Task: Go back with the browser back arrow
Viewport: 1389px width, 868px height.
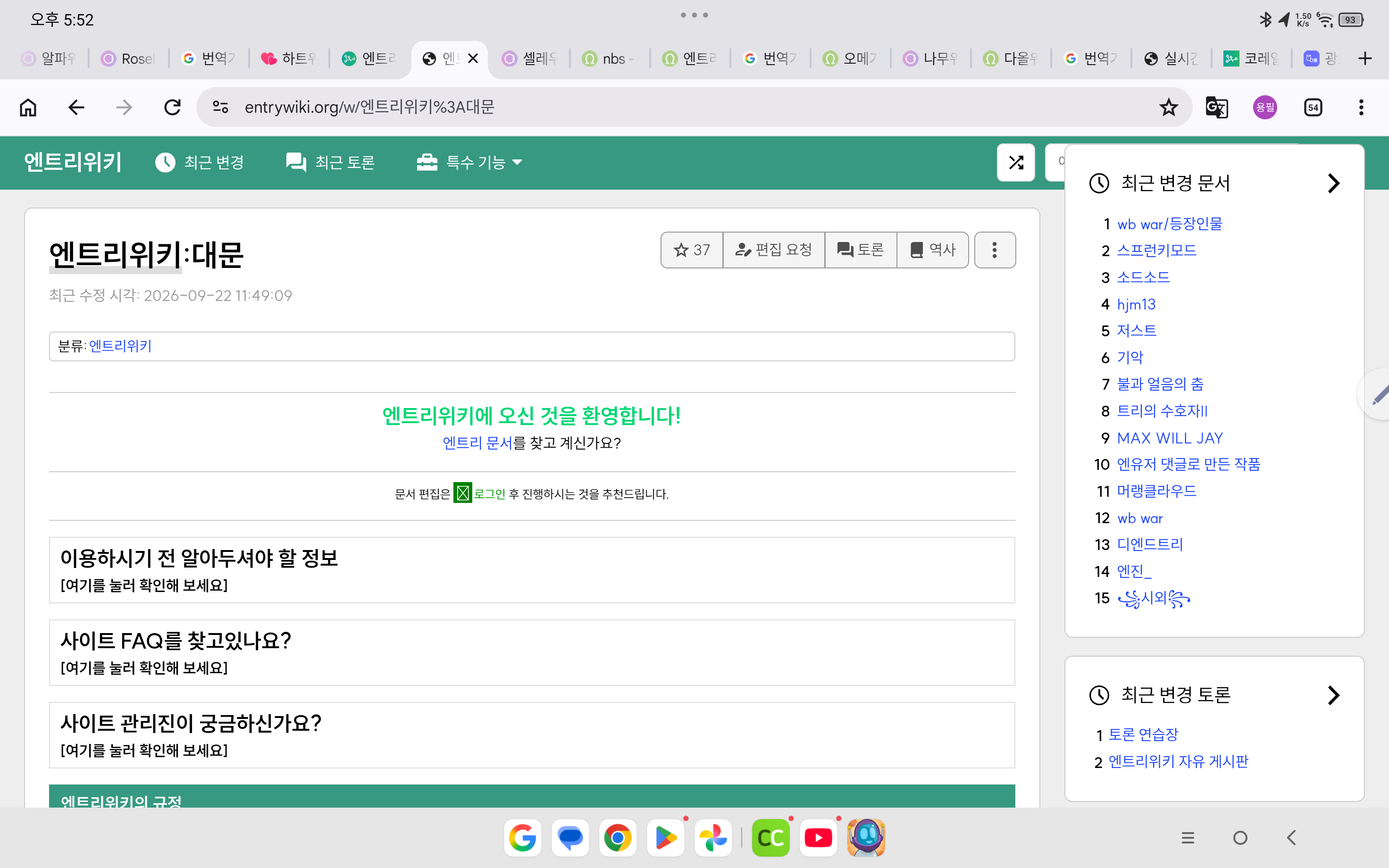Action: tap(76, 108)
